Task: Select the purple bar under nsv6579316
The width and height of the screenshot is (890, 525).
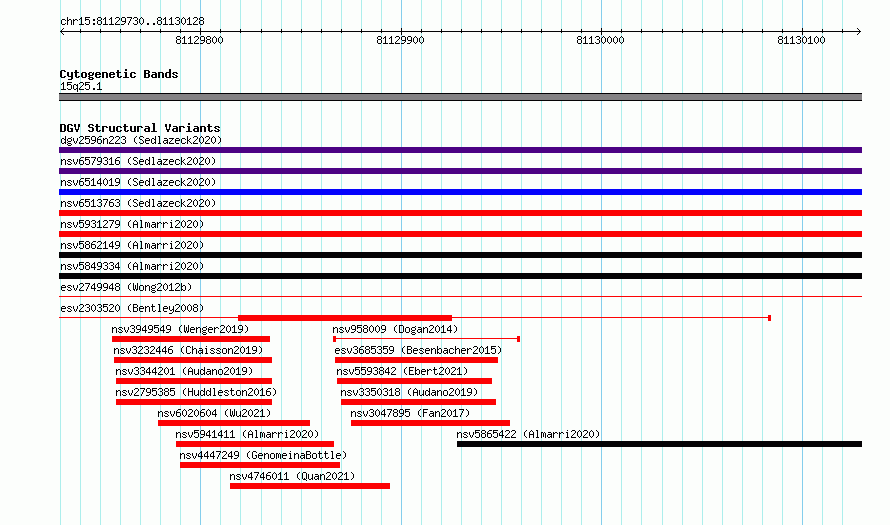Action: [x=460, y=171]
